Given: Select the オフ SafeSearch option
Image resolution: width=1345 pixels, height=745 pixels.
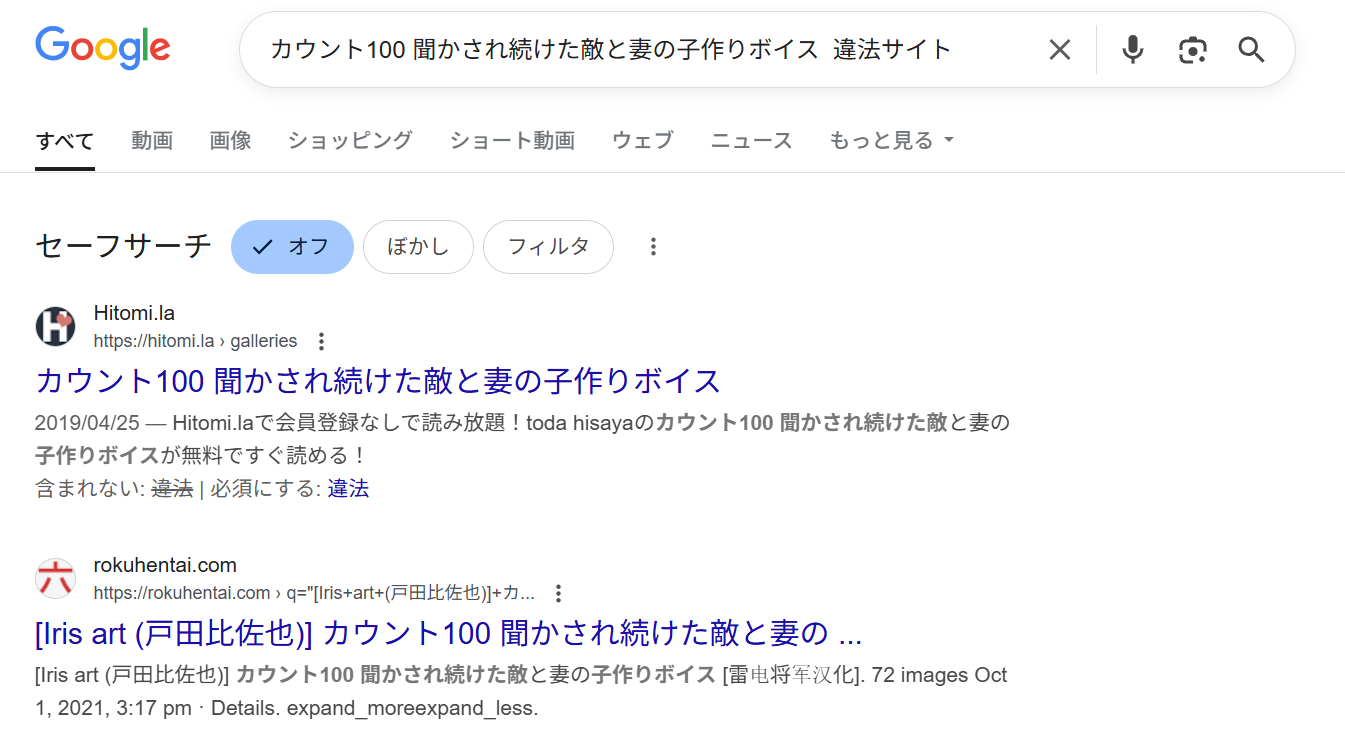Looking at the screenshot, I should point(292,246).
